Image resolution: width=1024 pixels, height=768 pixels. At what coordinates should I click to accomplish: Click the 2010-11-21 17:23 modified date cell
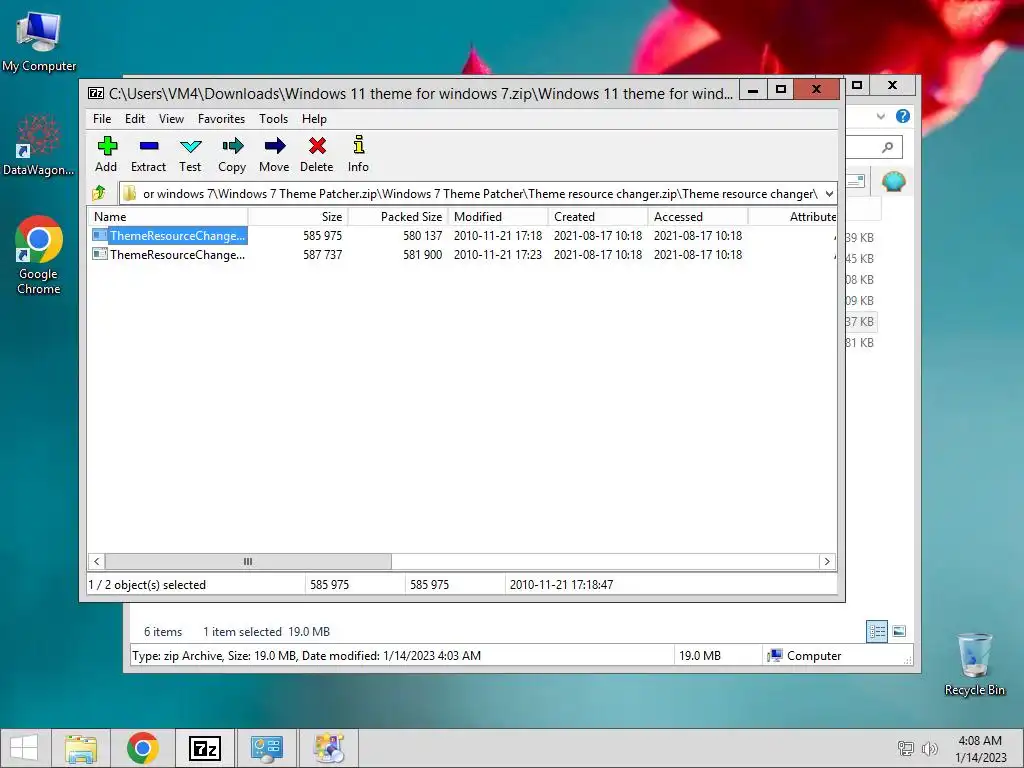click(498, 255)
